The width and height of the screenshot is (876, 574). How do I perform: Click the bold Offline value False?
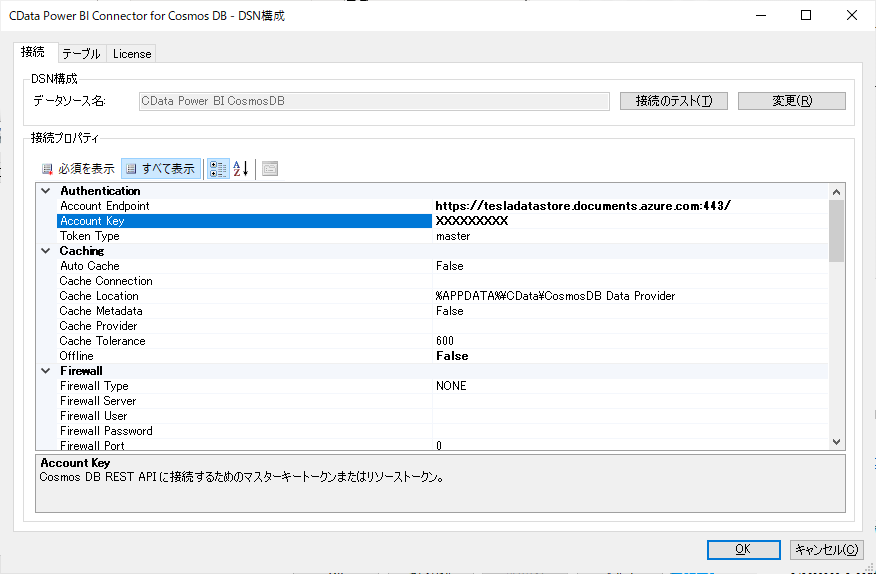(x=452, y=356)
